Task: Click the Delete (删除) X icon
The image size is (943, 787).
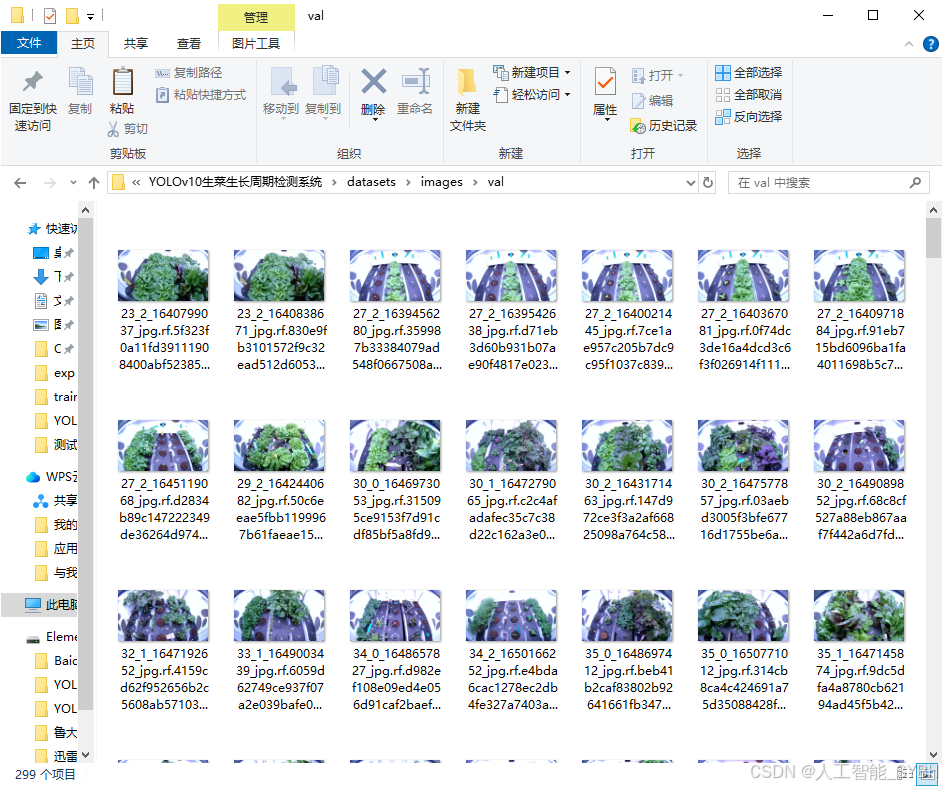Action: tap(373, 82)
